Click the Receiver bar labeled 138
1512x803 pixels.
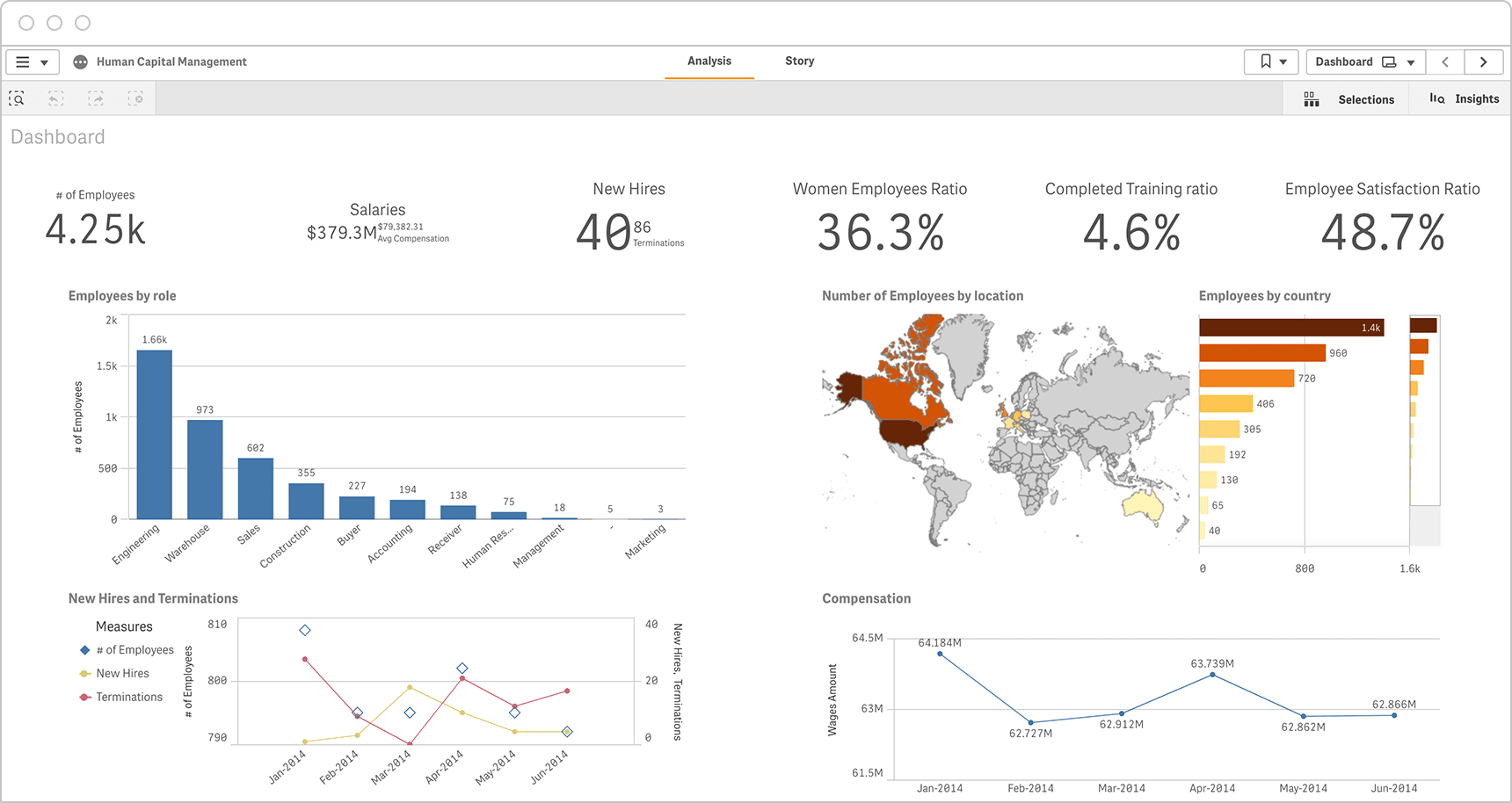pyautogui.click(x=458, y=512)
